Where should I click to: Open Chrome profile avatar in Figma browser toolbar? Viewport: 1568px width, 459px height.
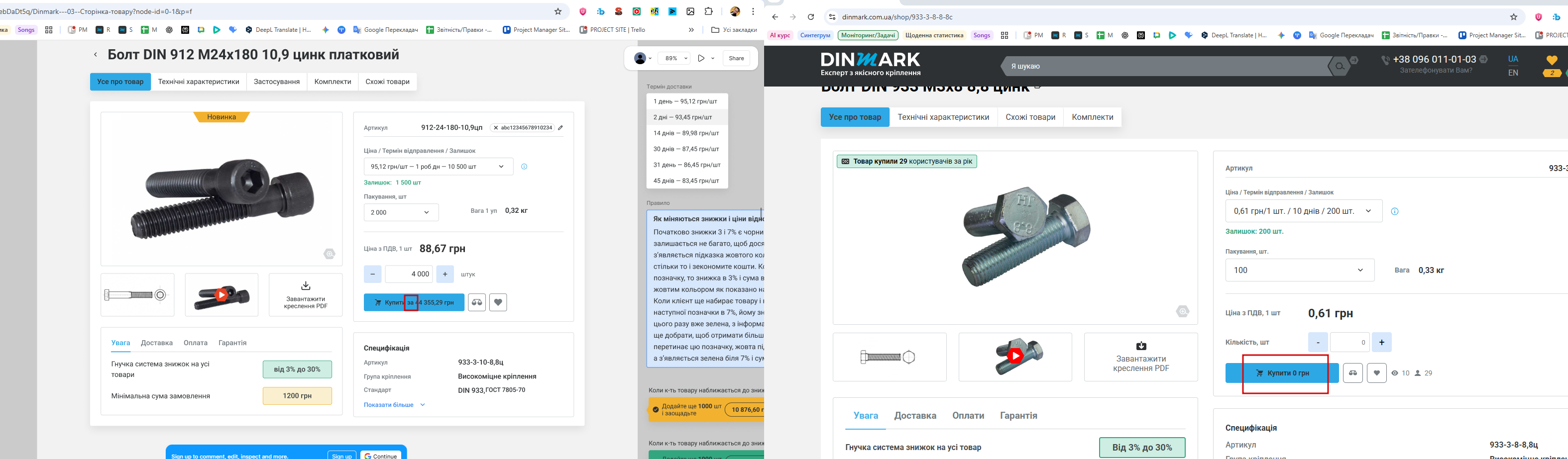point(735,11)
